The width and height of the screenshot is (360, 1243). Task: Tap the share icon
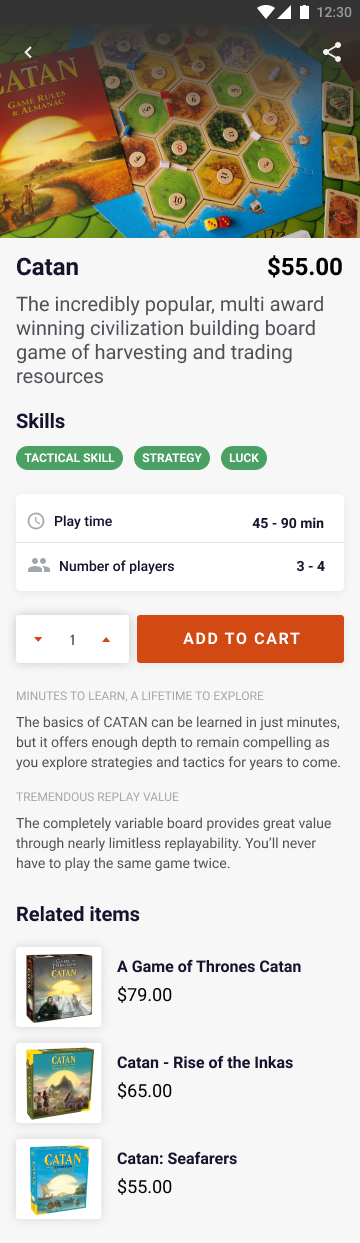(x=332, y=52)
